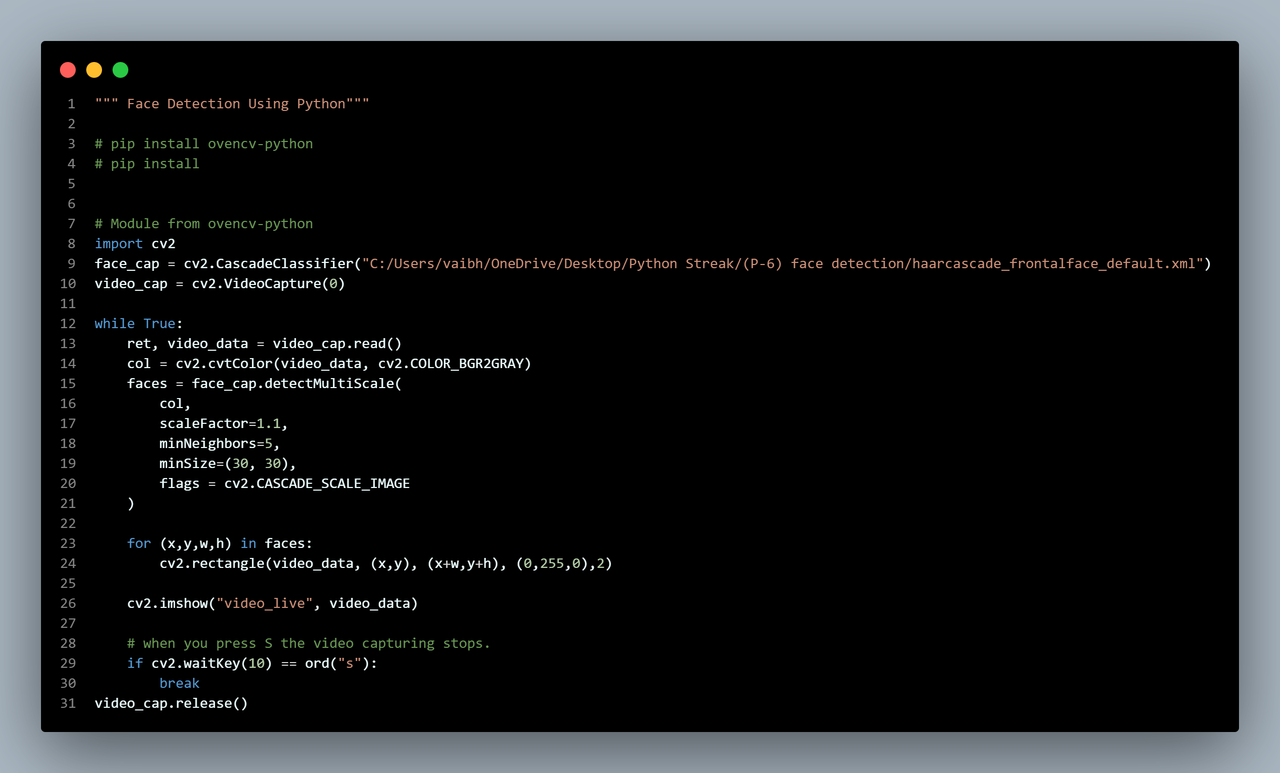The image size is (1280, 773).
Task: Click the "for (x,y,w,h) in faces:" line
Action: (x=220, y=544)
